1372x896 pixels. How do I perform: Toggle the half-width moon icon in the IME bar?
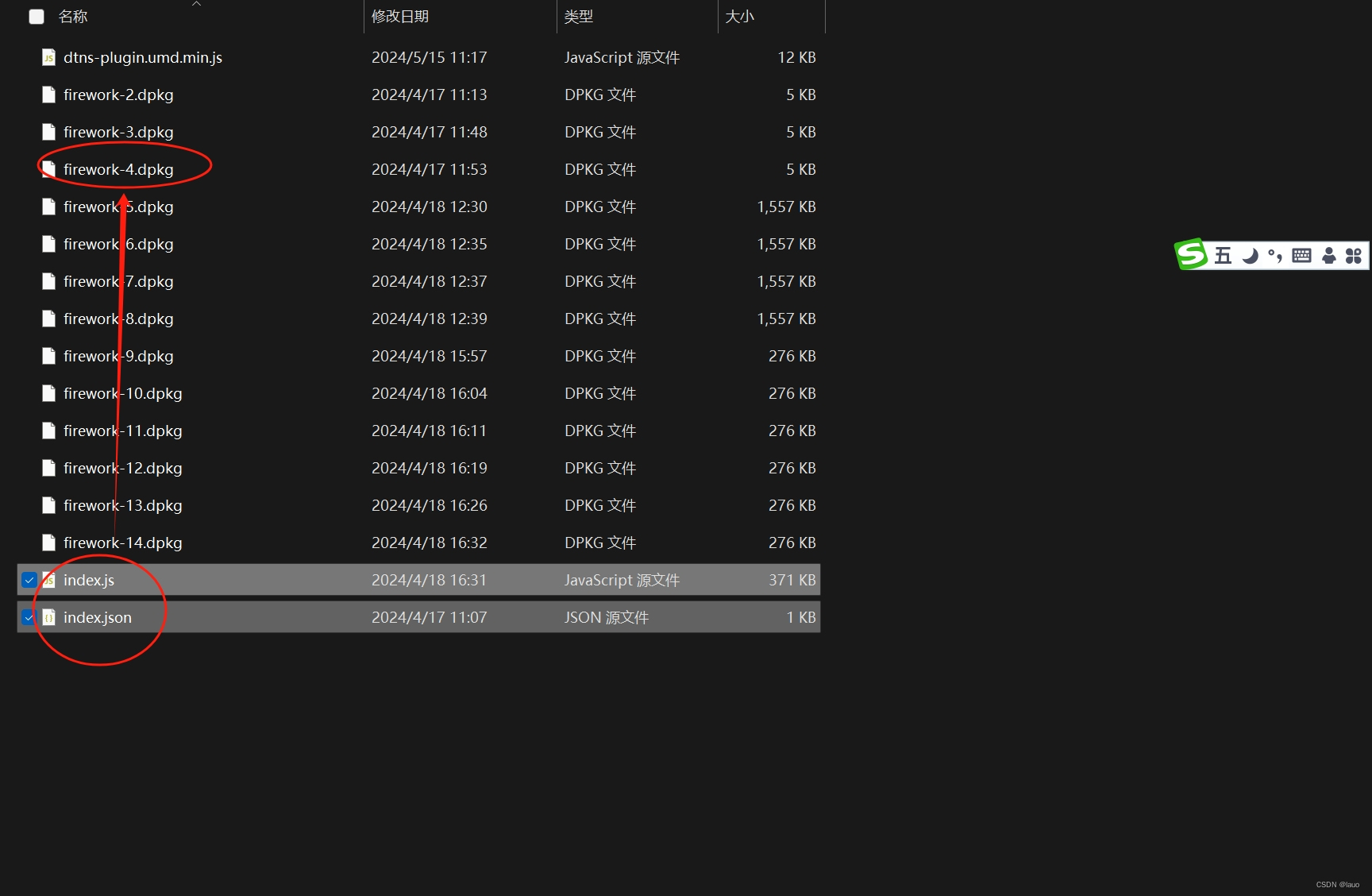click(x=1250, y=255)
